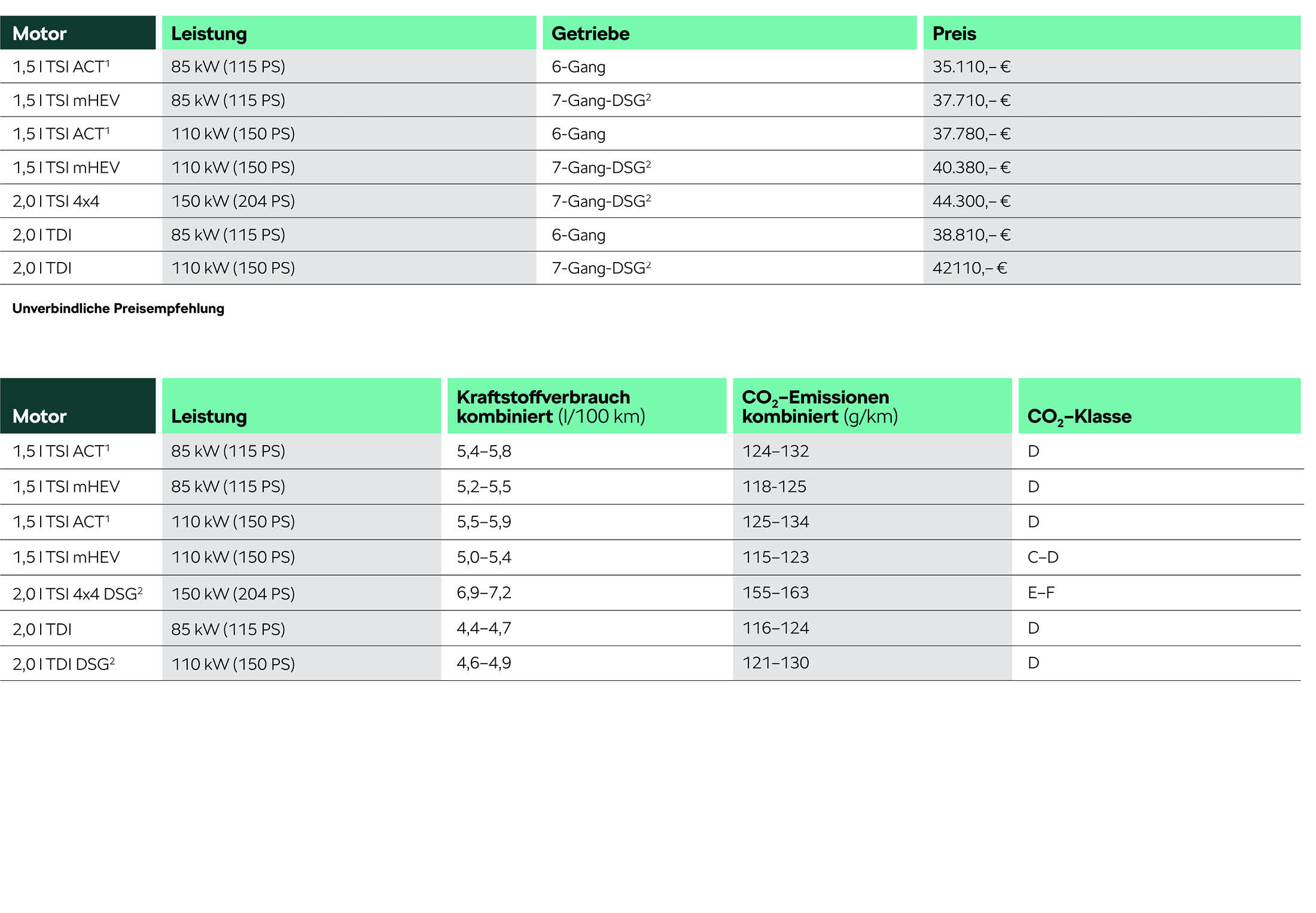Viewport: 1316px width, 913px height.
Task: Click the emission value 118-125
Action: tap(774, 486)
